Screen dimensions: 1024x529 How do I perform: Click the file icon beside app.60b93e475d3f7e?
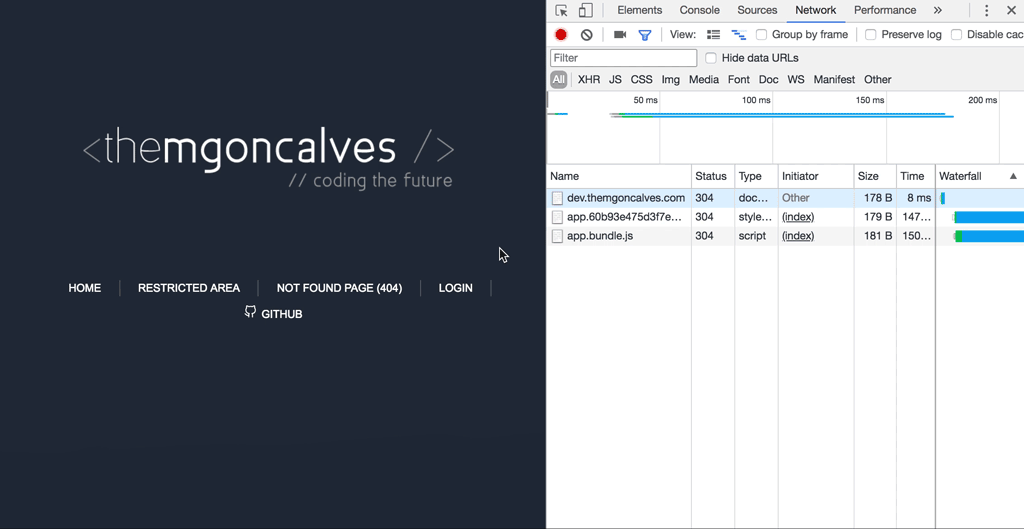point(557,217)
